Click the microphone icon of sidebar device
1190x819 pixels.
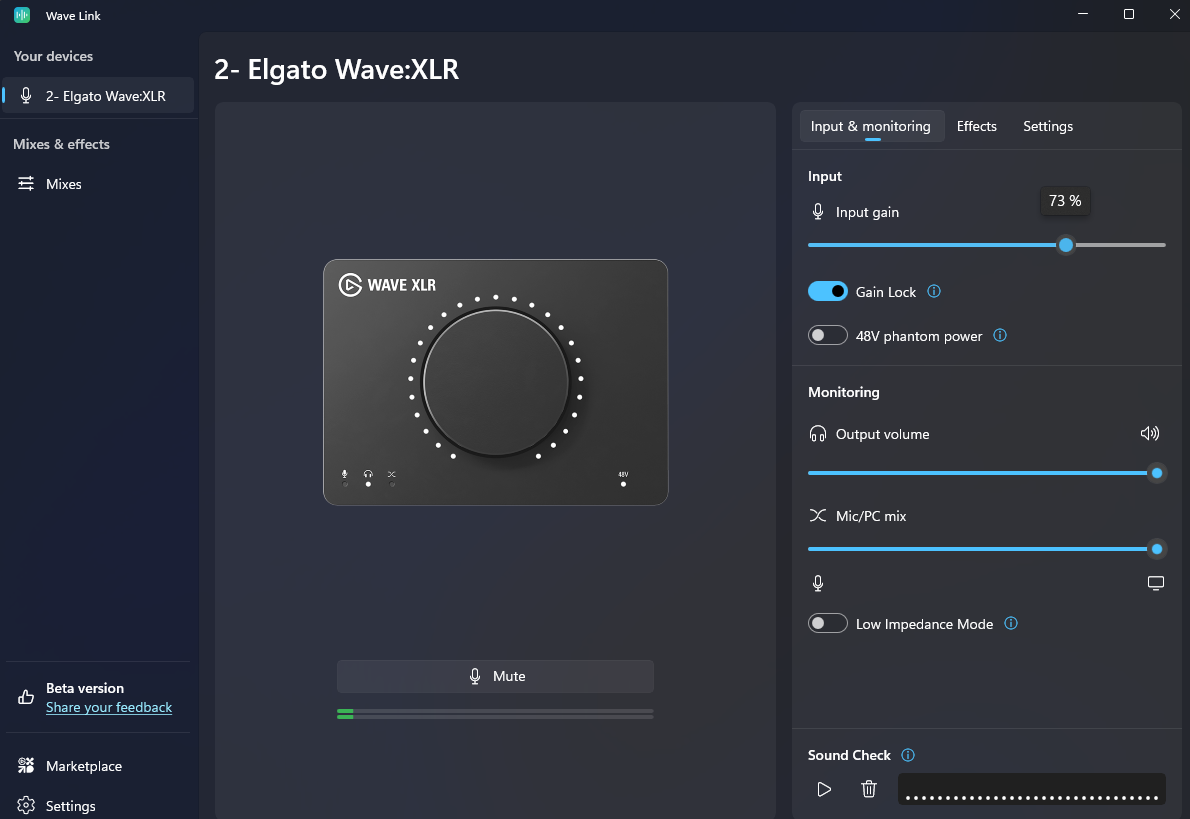point(26,96)
